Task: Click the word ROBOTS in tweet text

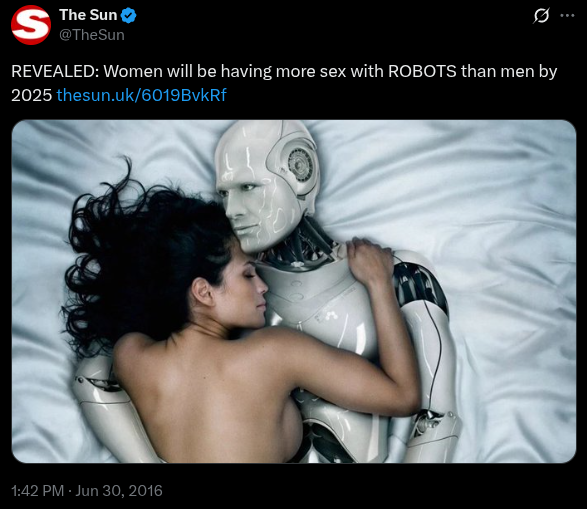Action: pyautogui.click(x=422, y=71)
